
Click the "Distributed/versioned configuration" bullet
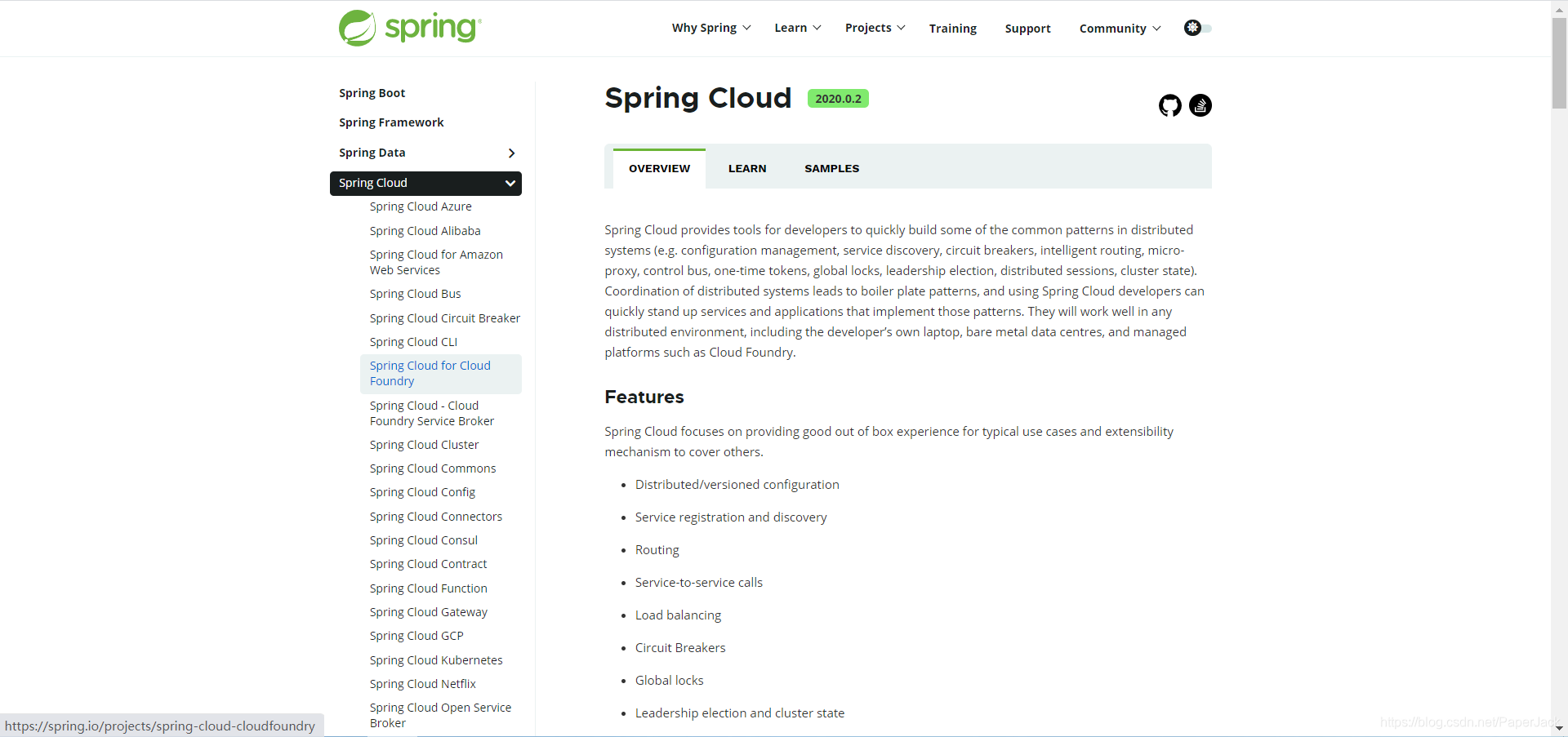pyautogui.click(x=737, y=485)
